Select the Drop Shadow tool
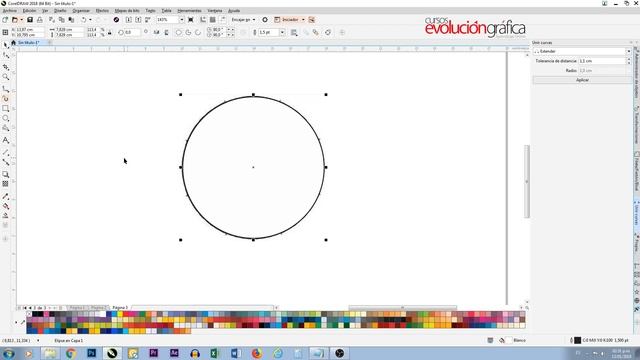The image size is (640, 360). [x=6, y=174]
